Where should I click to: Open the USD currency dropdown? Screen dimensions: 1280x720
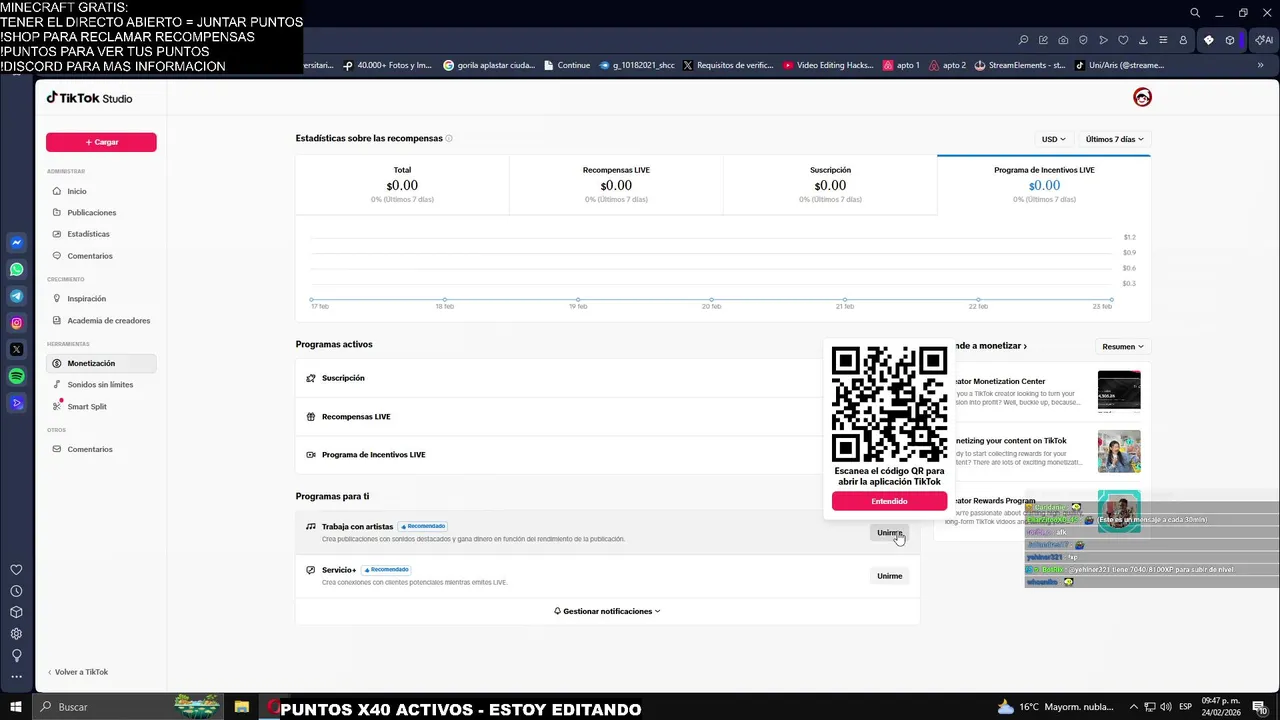click(1053, 139)
